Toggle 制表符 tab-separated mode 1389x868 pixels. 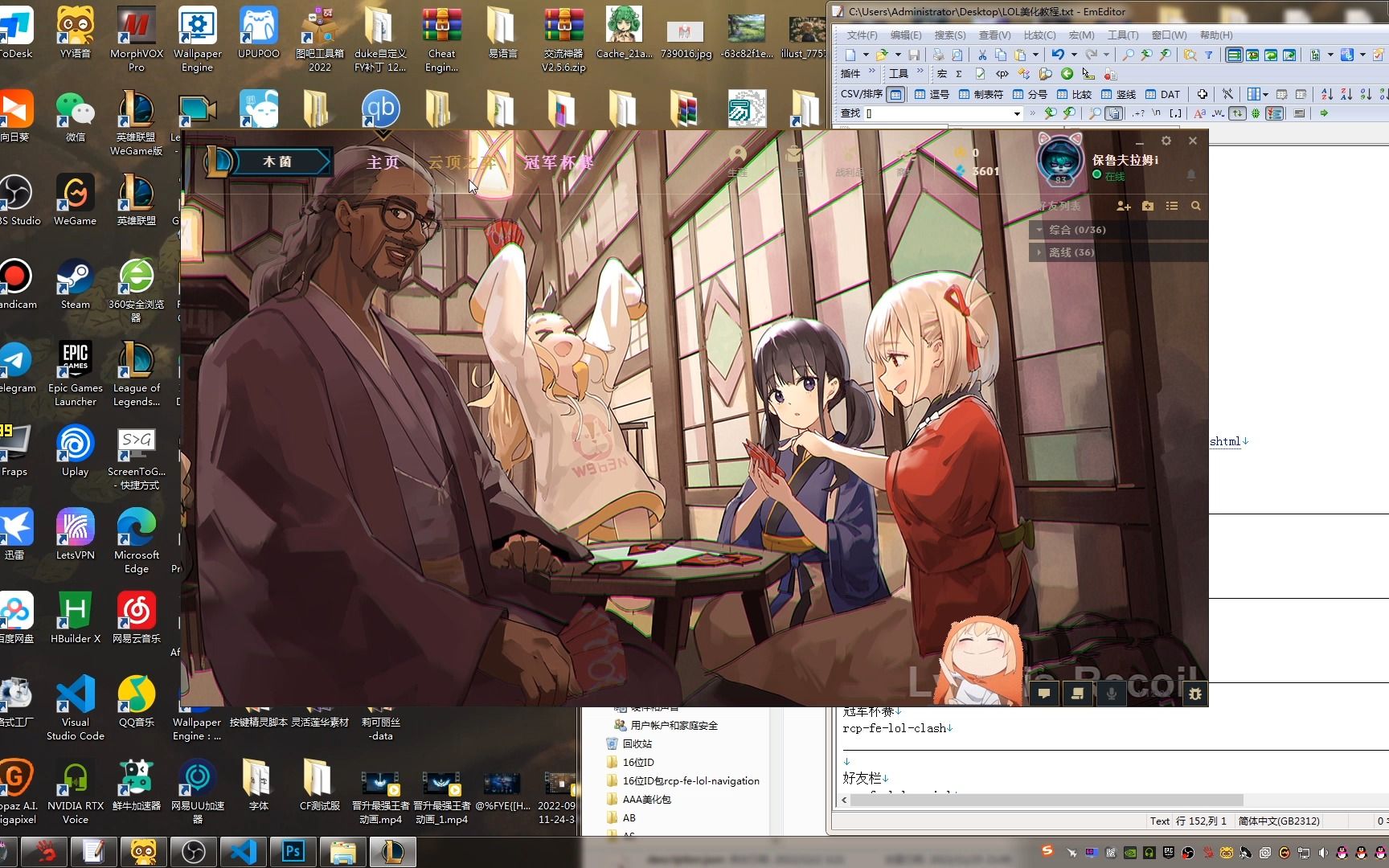coord(981,94)
